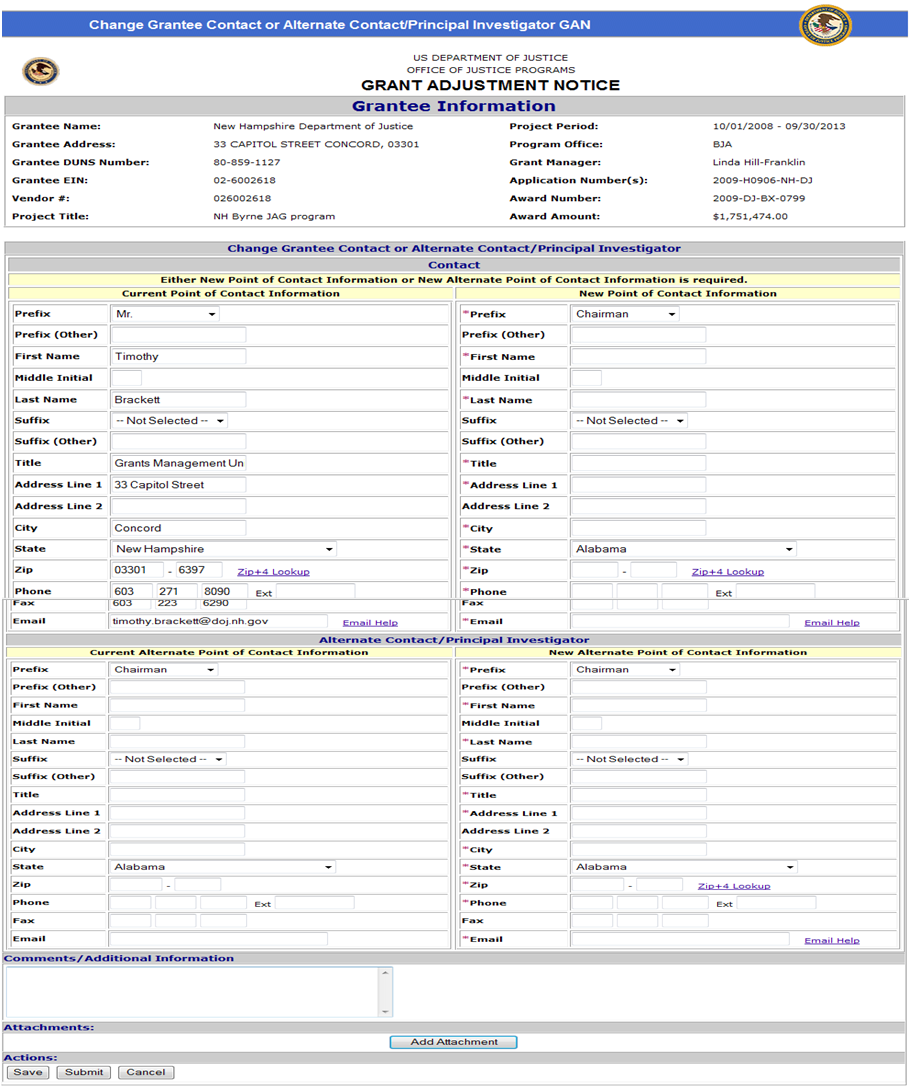Open the current contact Prefix dropdown showing Mr.
Image resolution: width=909 pixels, height=1088 pixels.
click(x=166, y=314)
